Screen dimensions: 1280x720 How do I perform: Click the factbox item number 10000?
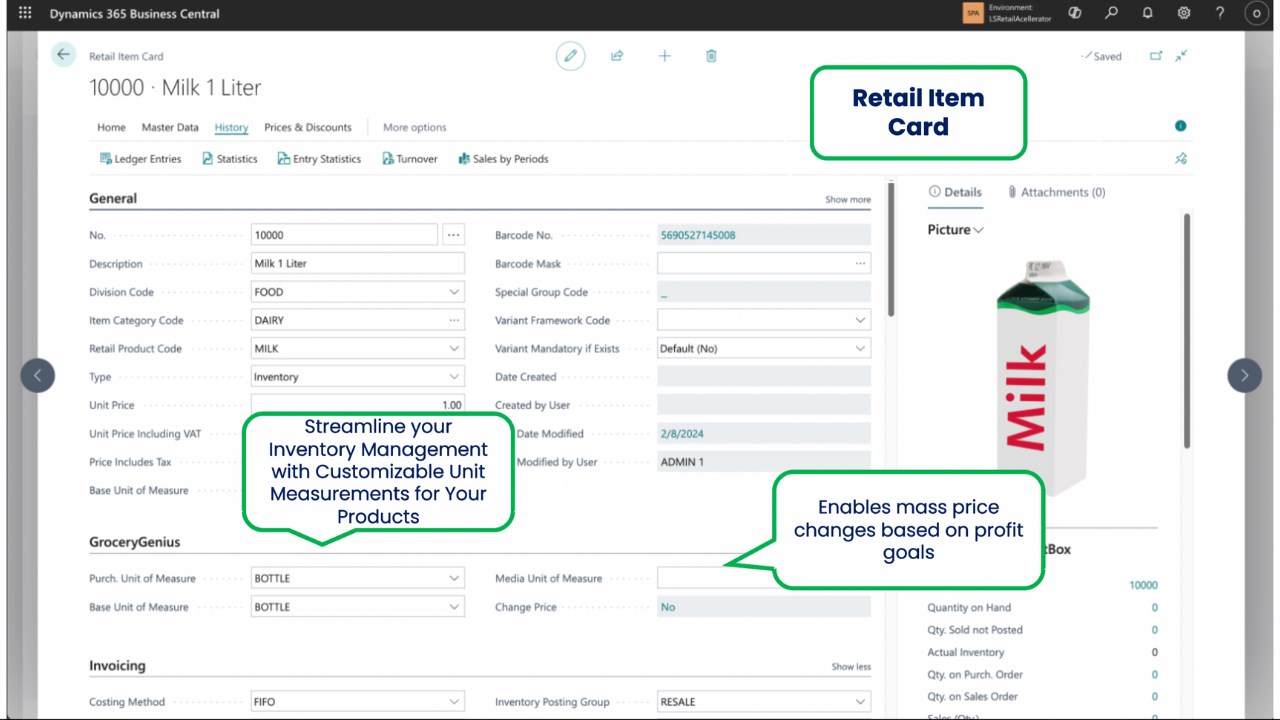pos(1143,585)
